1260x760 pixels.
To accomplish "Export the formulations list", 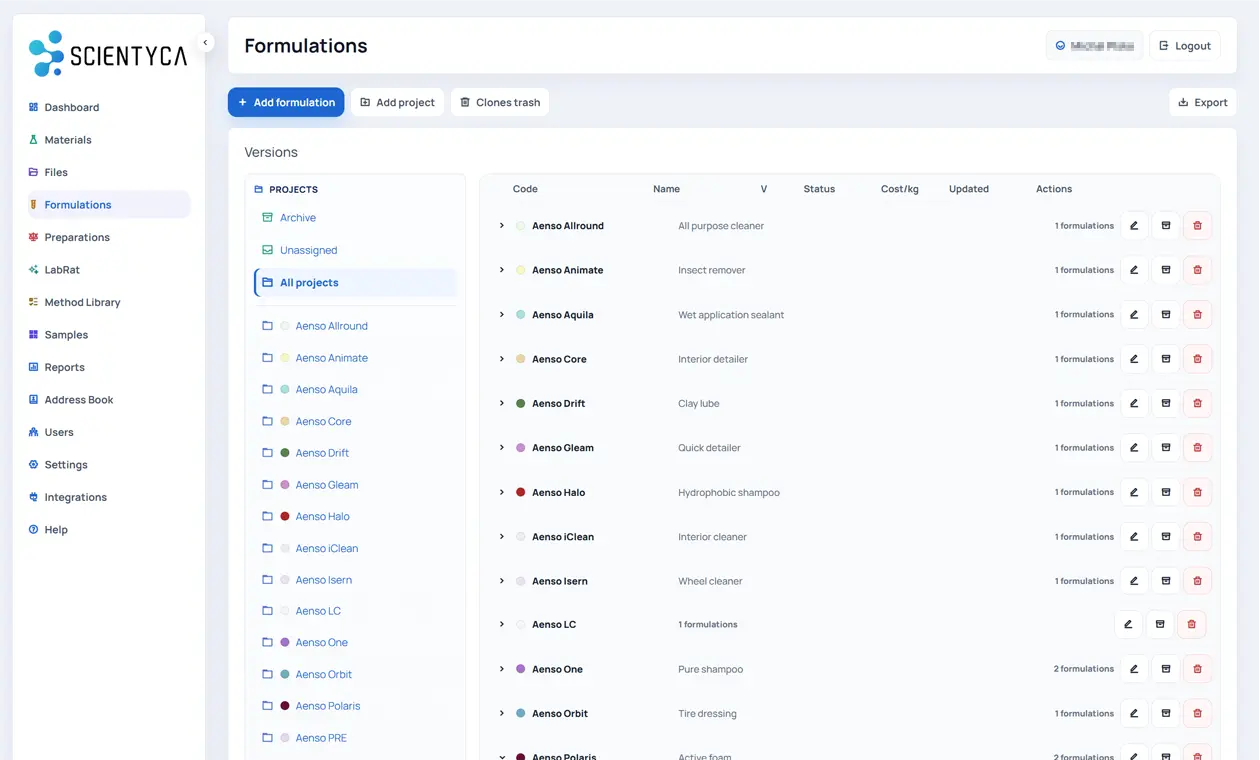I will [x=1203, y=102].
